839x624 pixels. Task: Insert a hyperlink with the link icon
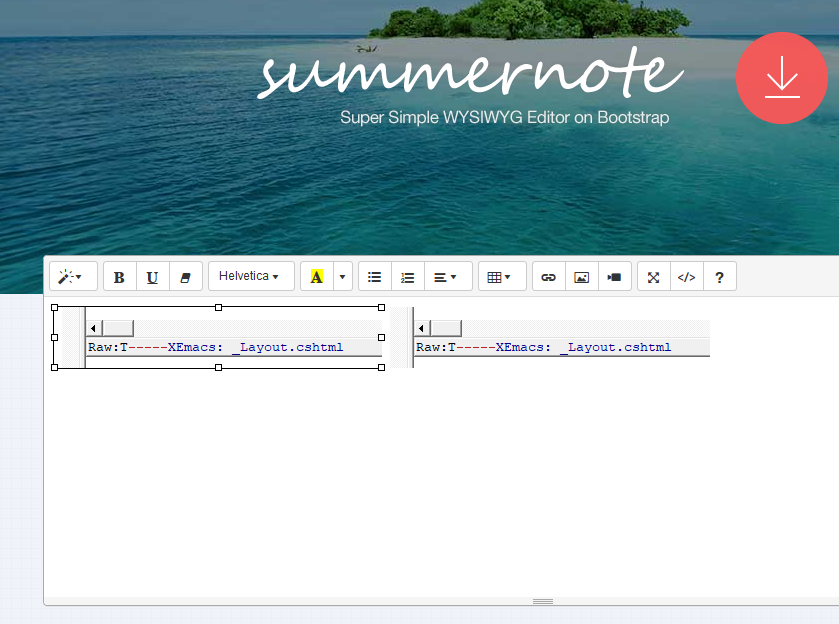[x=548, y=276]
